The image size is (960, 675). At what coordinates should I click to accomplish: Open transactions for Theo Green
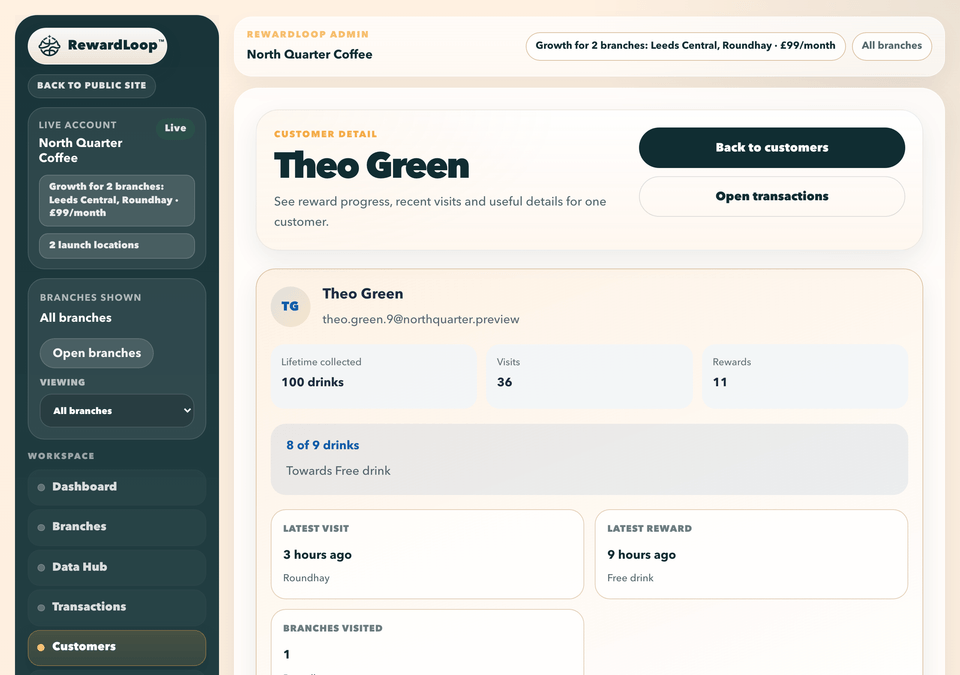click(771, 197)
